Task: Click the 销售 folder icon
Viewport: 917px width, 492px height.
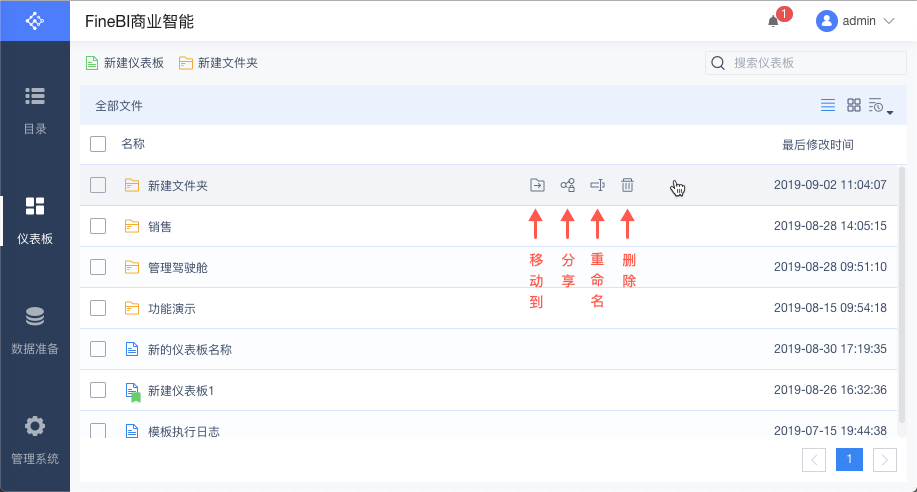Action: click(x=132, y=226)
